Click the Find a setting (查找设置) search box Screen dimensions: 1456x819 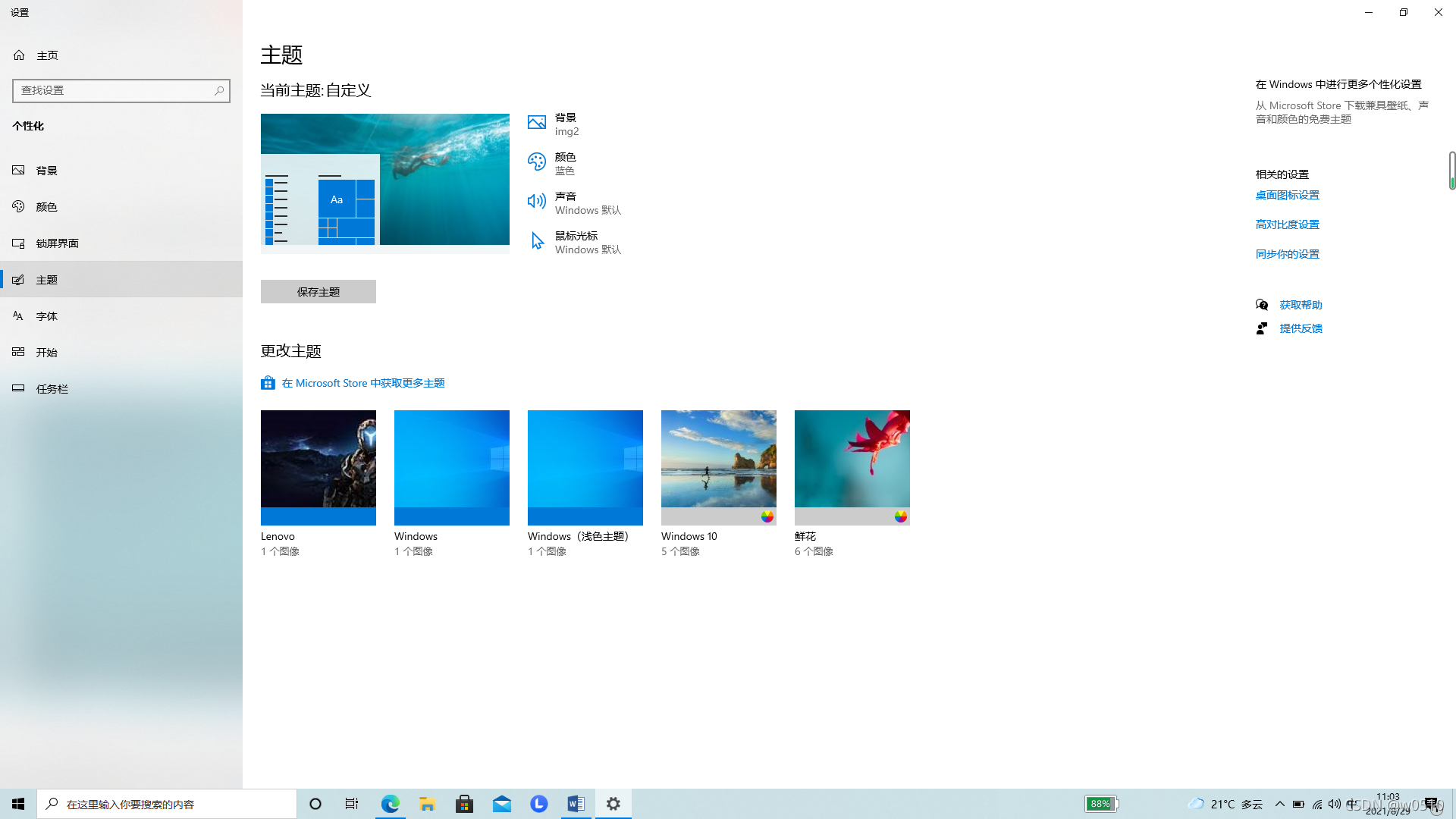pos(114,91)
